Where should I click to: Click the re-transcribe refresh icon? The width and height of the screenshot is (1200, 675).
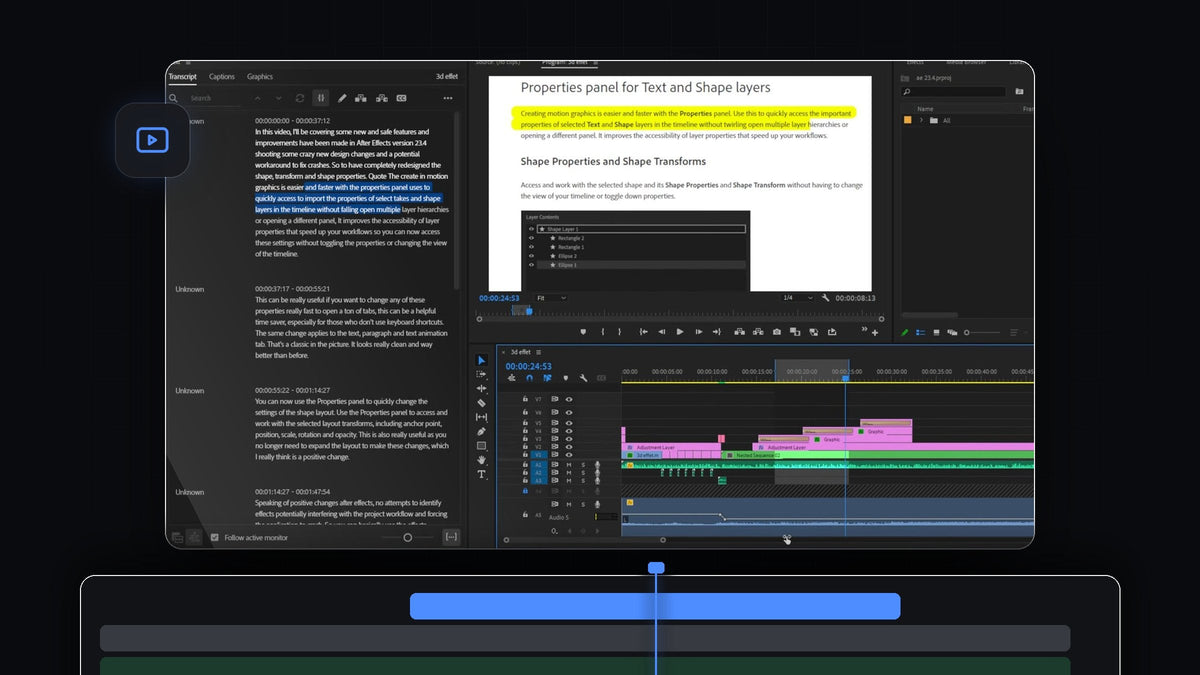pyautogui.click(x=299, y=98)
